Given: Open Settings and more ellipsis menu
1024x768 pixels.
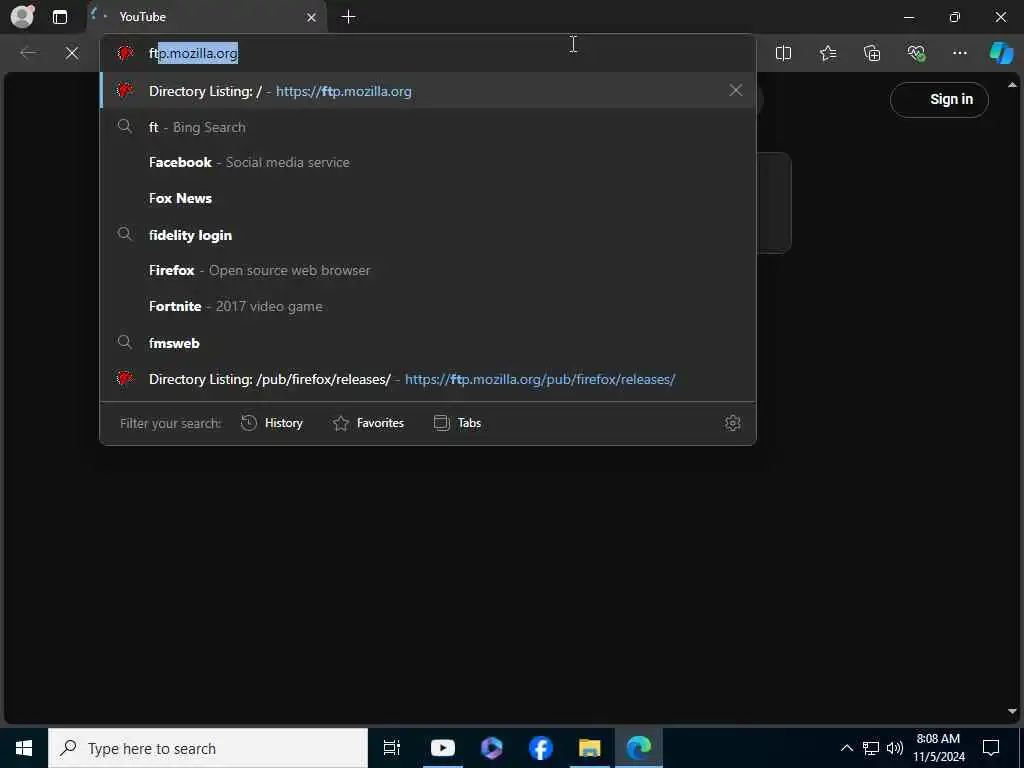Looking at the screenshot, I should pos(960,53).
